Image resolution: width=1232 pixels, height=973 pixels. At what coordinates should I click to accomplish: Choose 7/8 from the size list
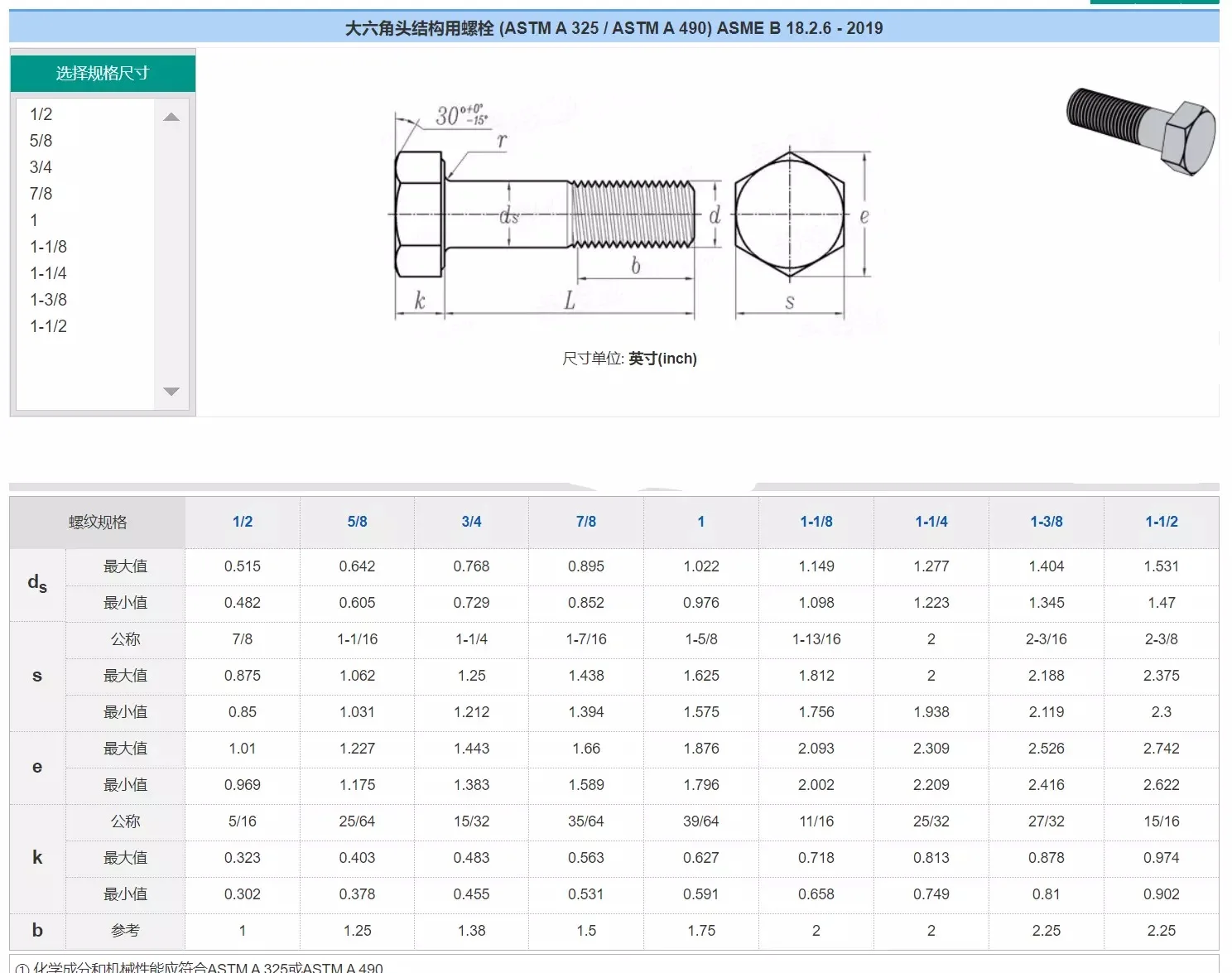click(x=41, y=194)
